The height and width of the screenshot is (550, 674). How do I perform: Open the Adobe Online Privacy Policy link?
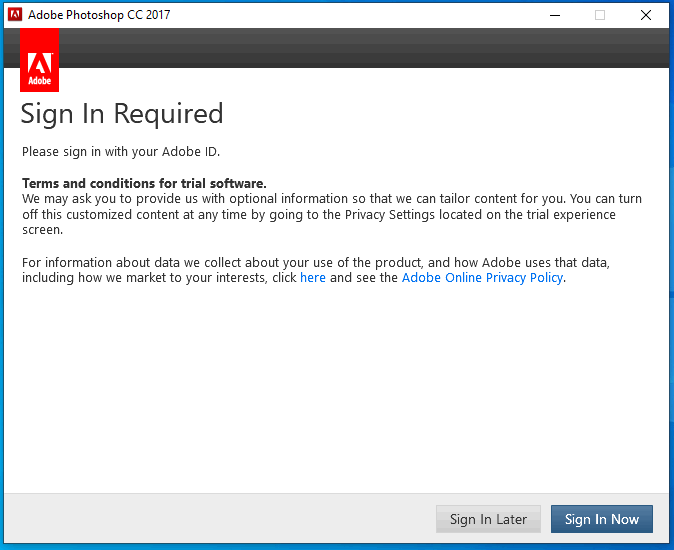482,278
